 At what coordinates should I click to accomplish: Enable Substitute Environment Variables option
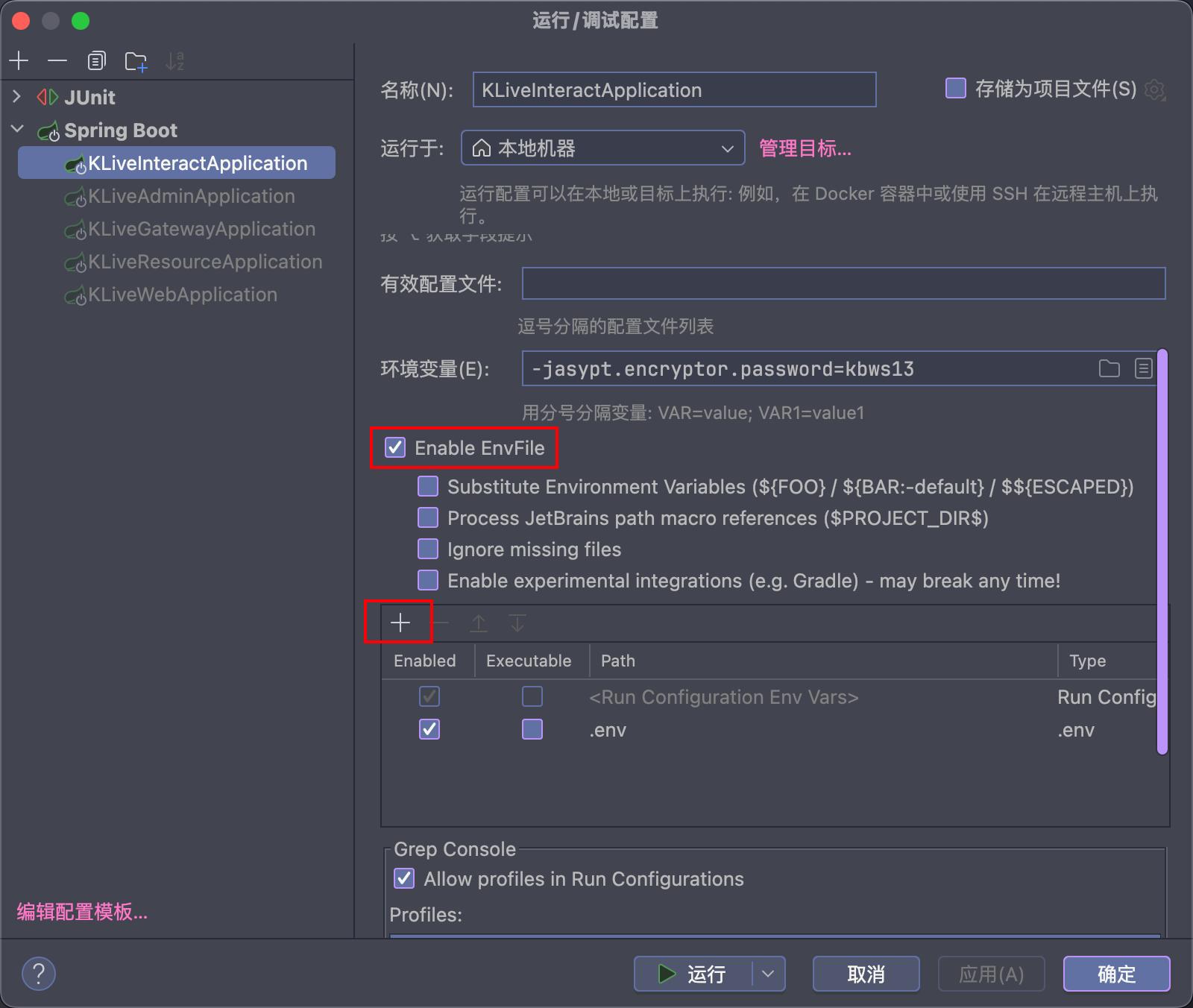[428, 486]
